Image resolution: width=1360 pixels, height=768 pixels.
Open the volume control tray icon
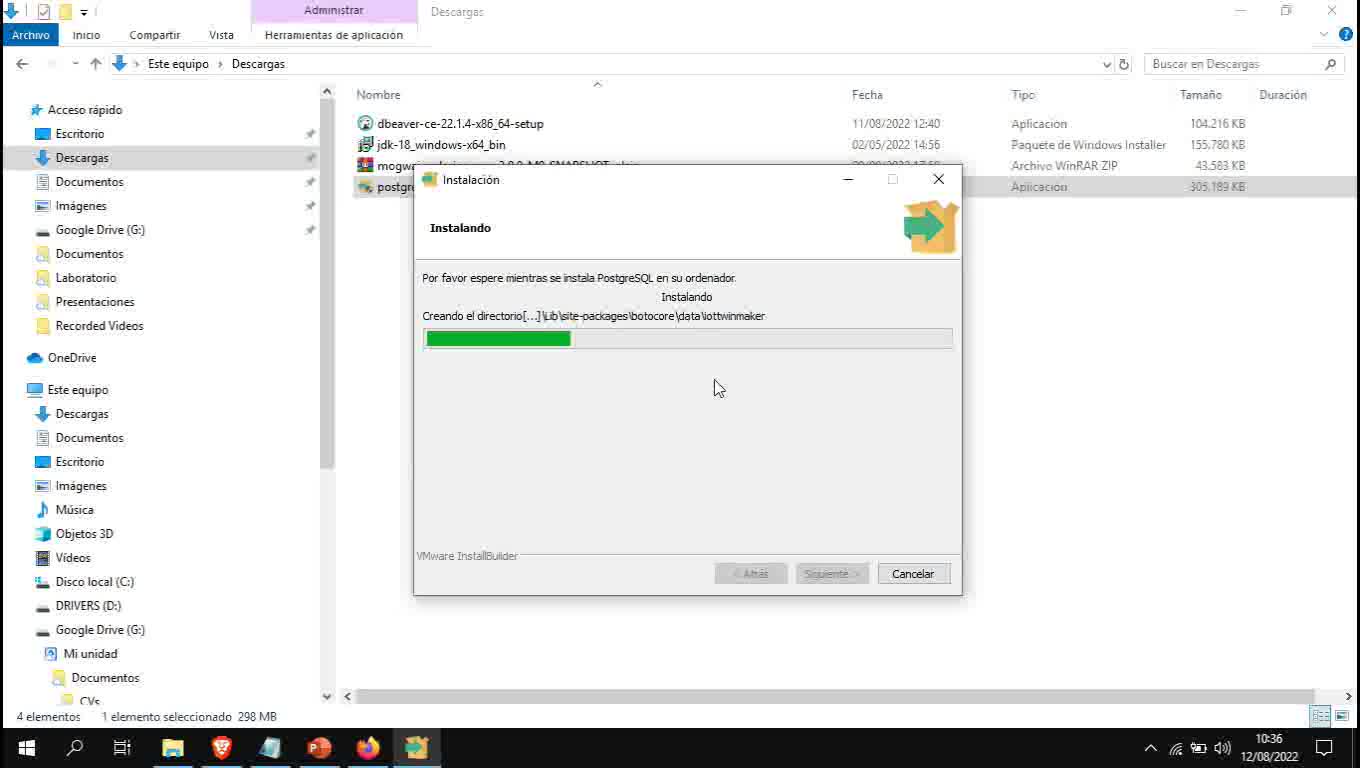1222,748
